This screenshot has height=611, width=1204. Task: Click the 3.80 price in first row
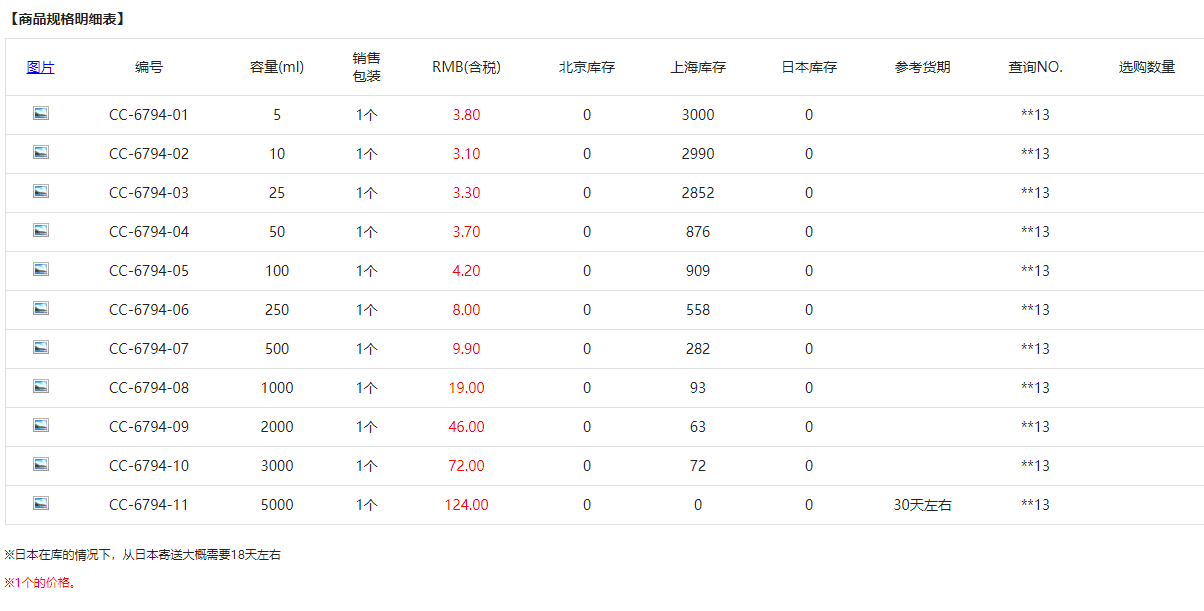466,115
